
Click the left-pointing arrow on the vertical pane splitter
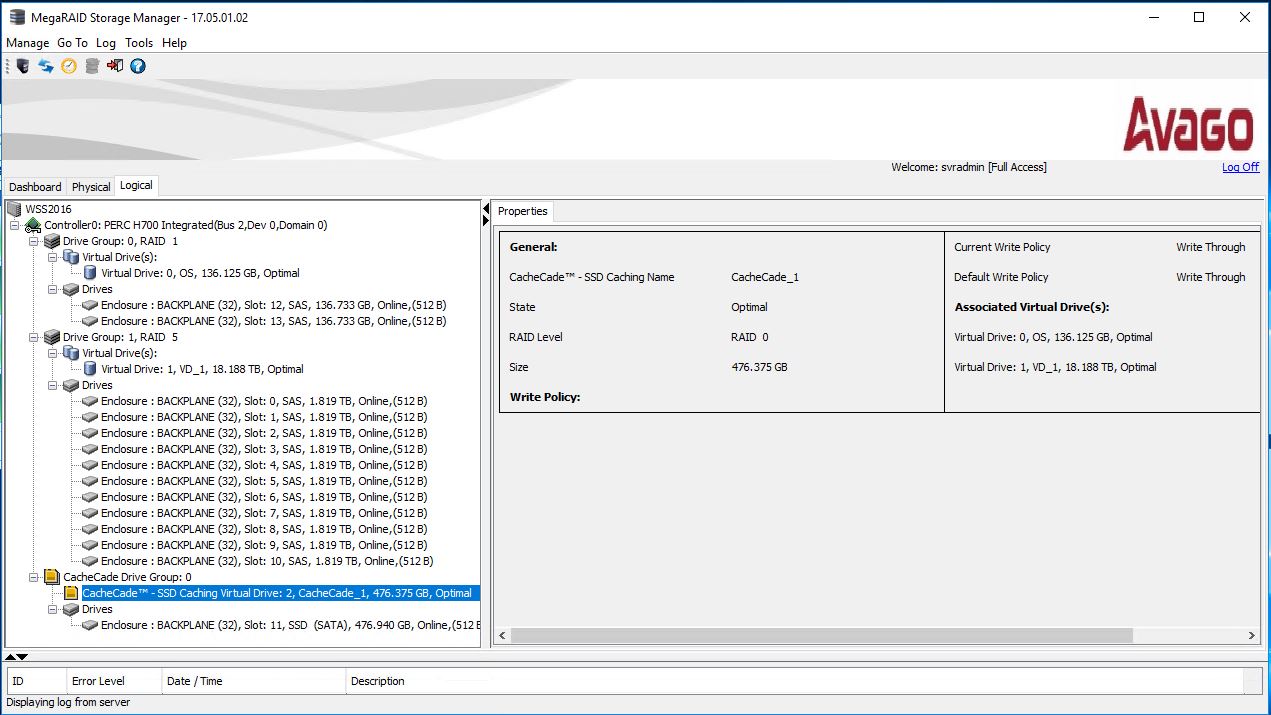[486, 208]
